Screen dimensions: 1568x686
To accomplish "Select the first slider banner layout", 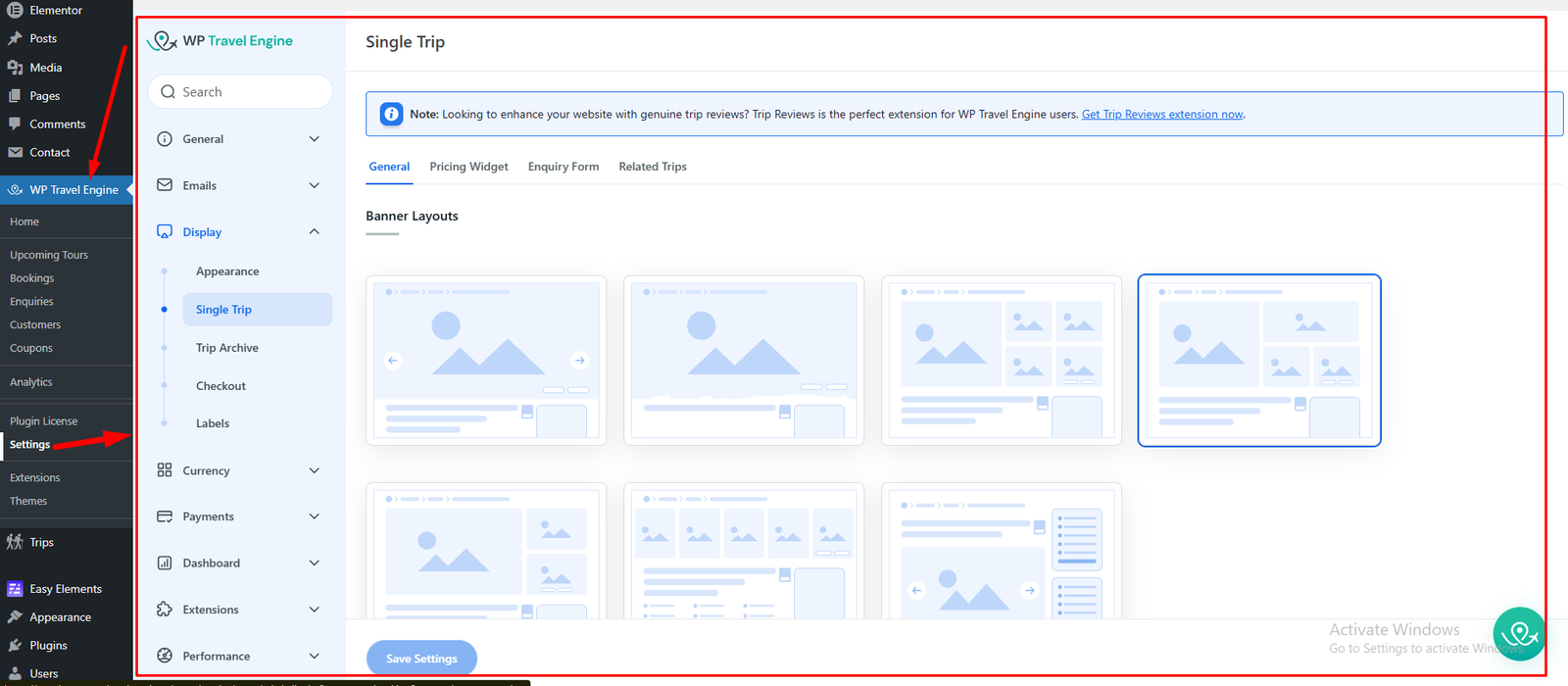I will tap(486, 361).
